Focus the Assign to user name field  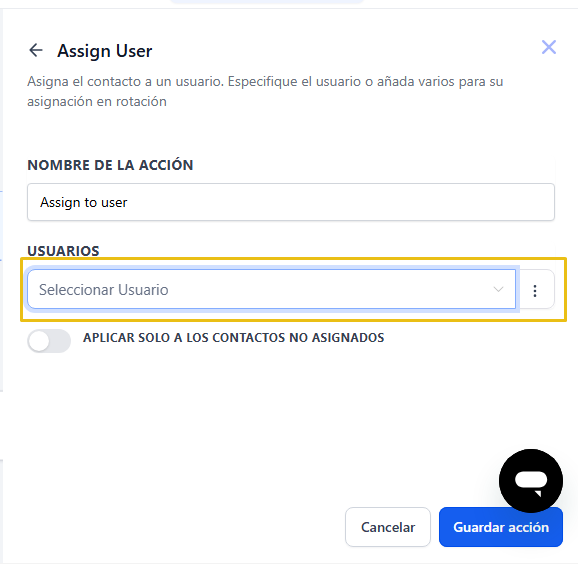pyautogui.click(x=290, y=202)
